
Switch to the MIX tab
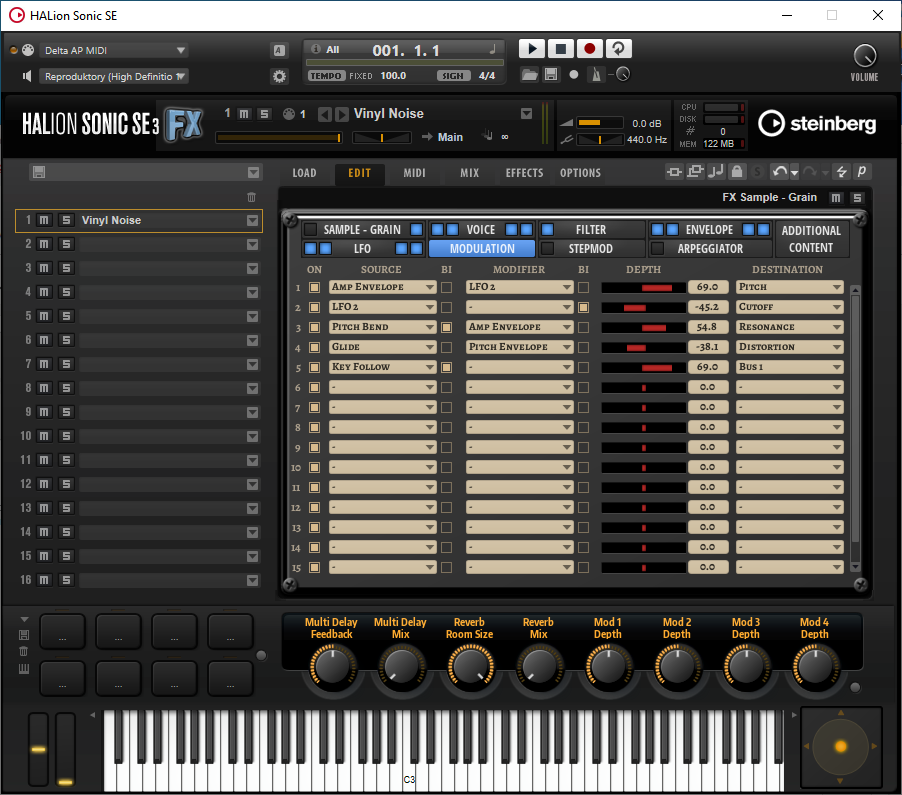tap(469, 173)
